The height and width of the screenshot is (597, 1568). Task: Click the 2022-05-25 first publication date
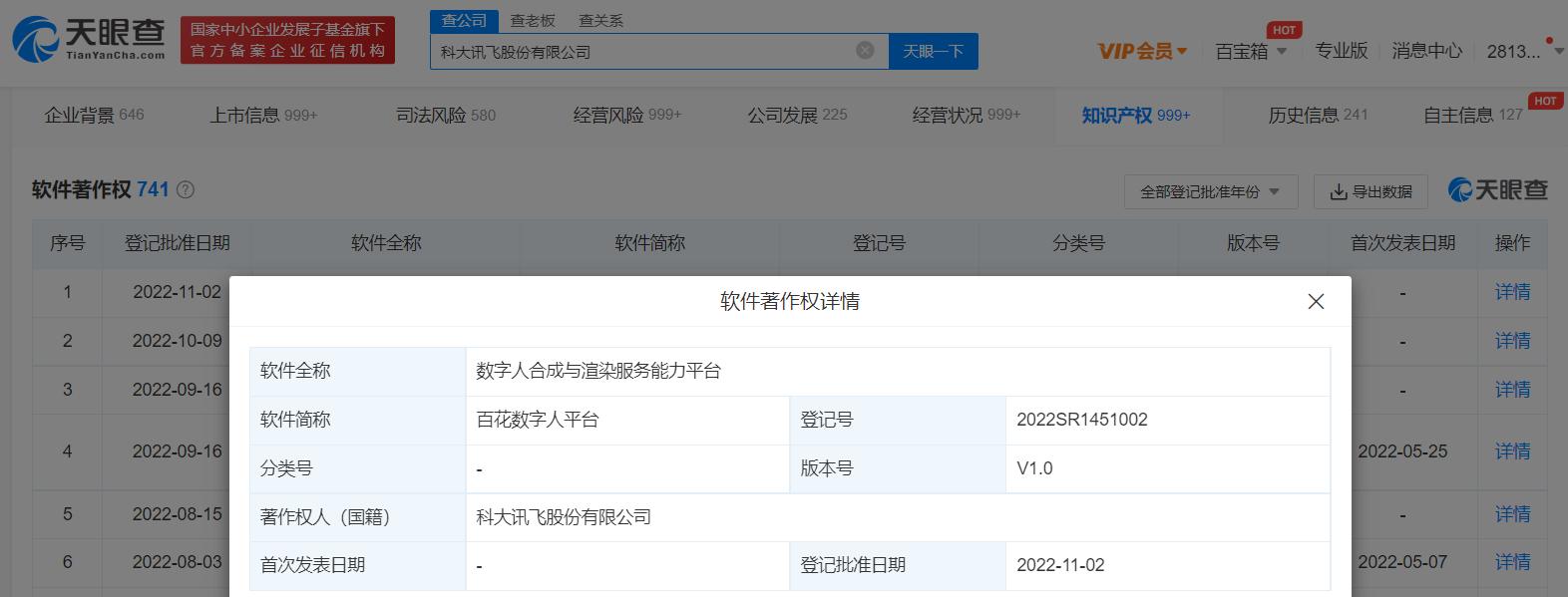(1402, 451)
